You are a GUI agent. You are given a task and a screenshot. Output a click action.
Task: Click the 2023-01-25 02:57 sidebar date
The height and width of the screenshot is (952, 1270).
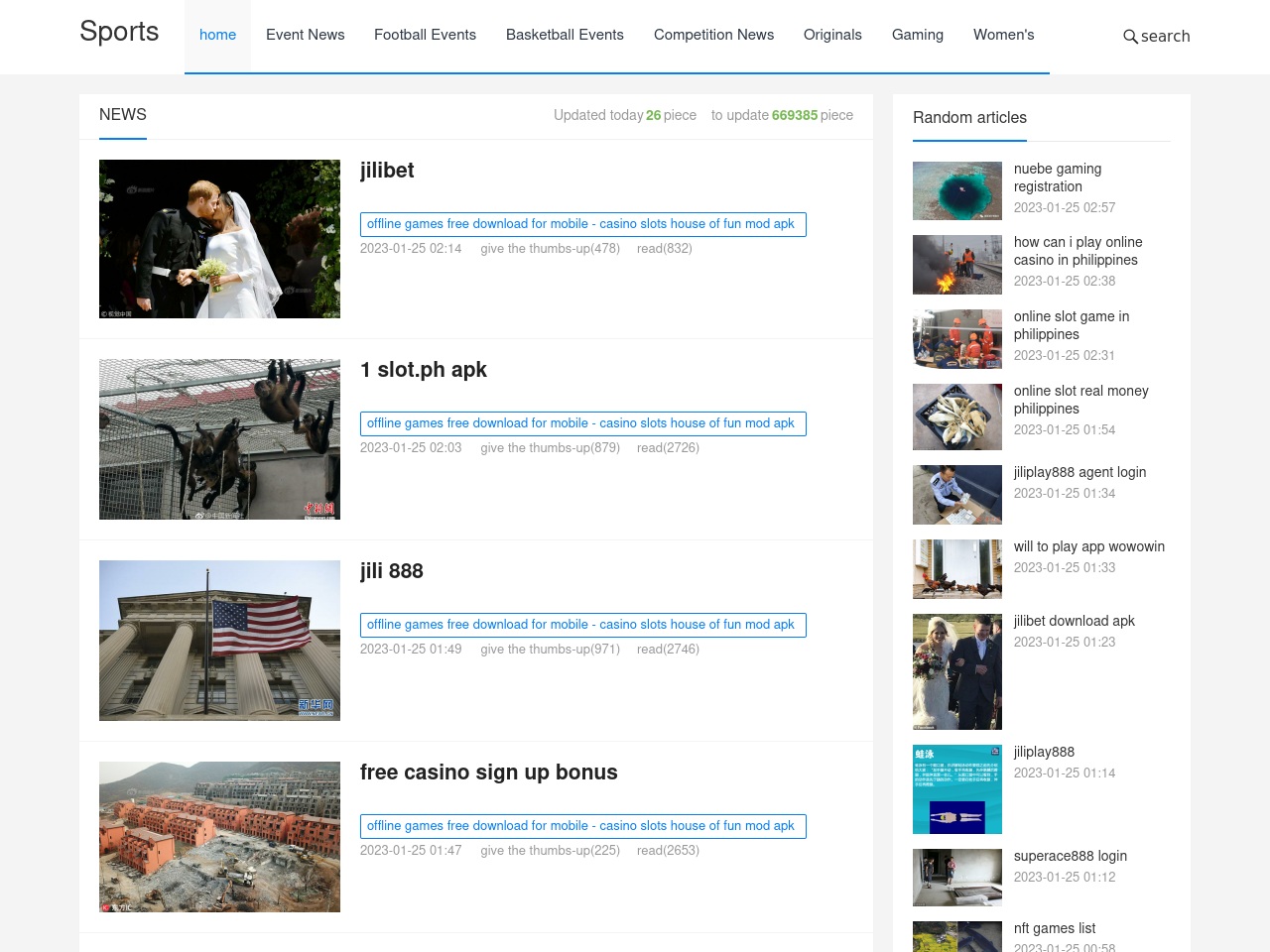[1065, 207]
